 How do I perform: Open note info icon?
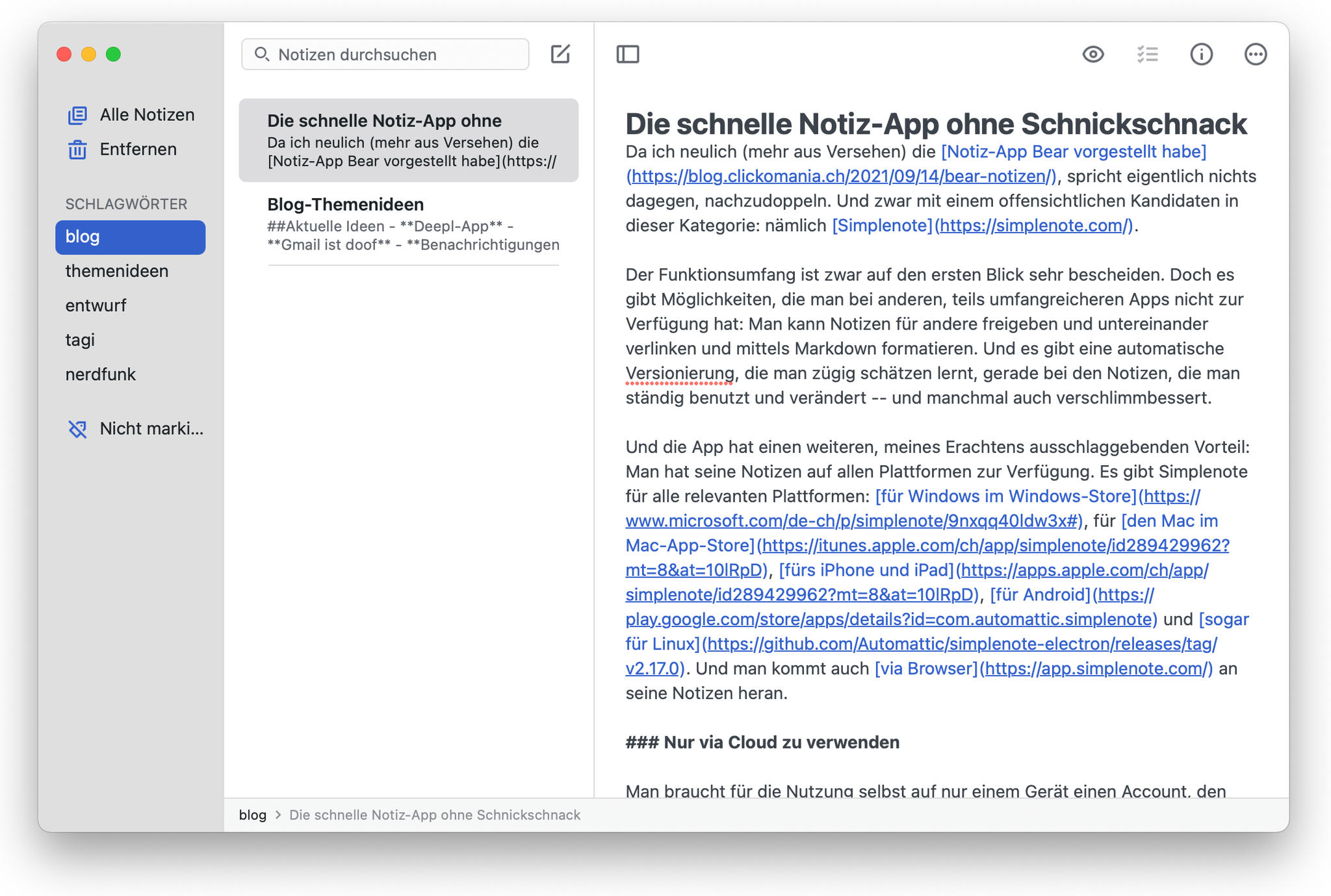pos(1202,54)
